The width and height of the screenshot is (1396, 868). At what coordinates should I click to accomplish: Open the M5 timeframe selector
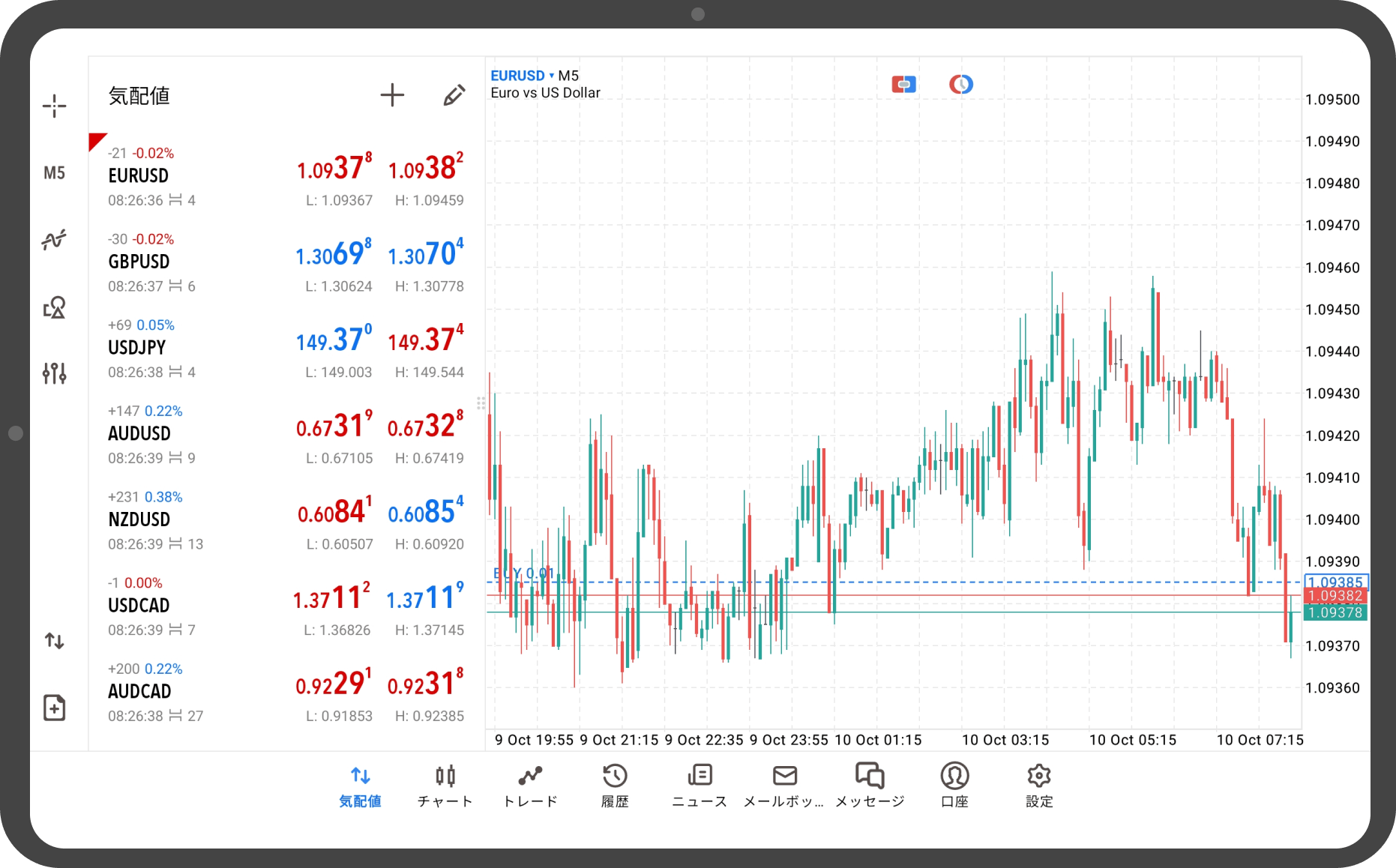tap(54, 173)
